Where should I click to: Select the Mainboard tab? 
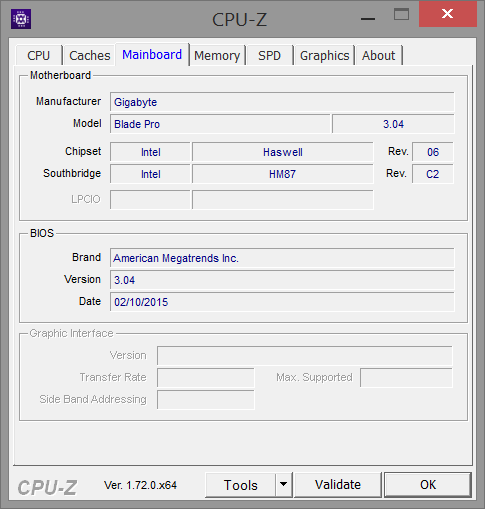point(152,54)
